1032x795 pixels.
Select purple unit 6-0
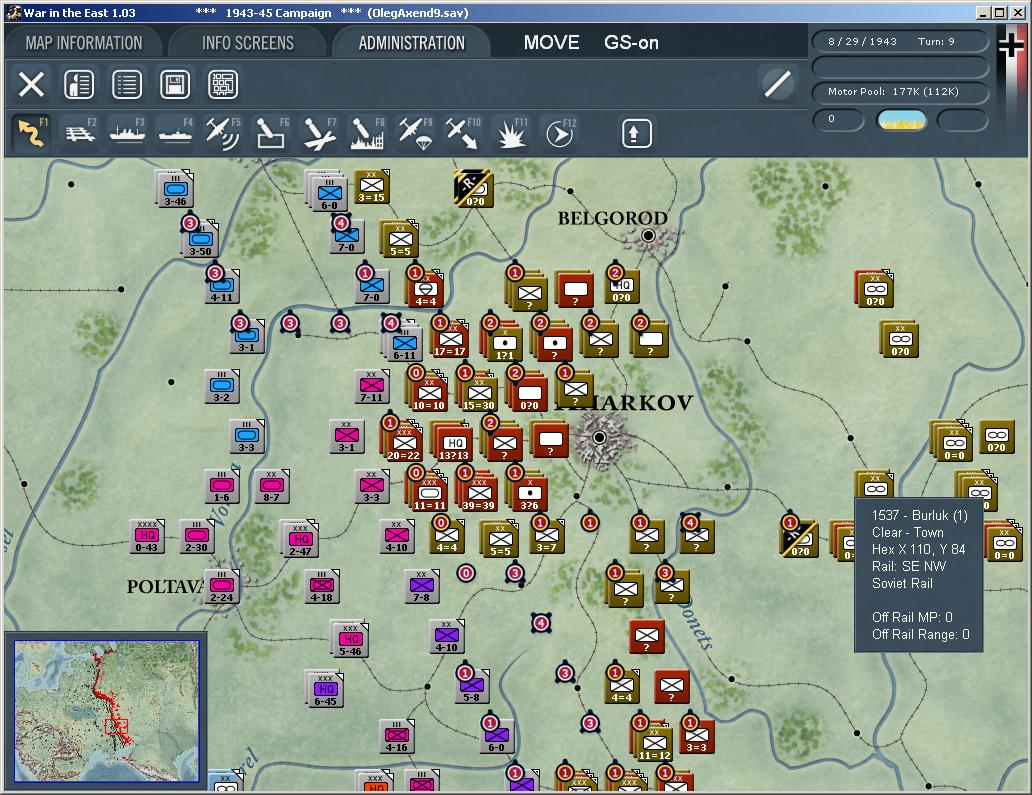click(497, 736)
